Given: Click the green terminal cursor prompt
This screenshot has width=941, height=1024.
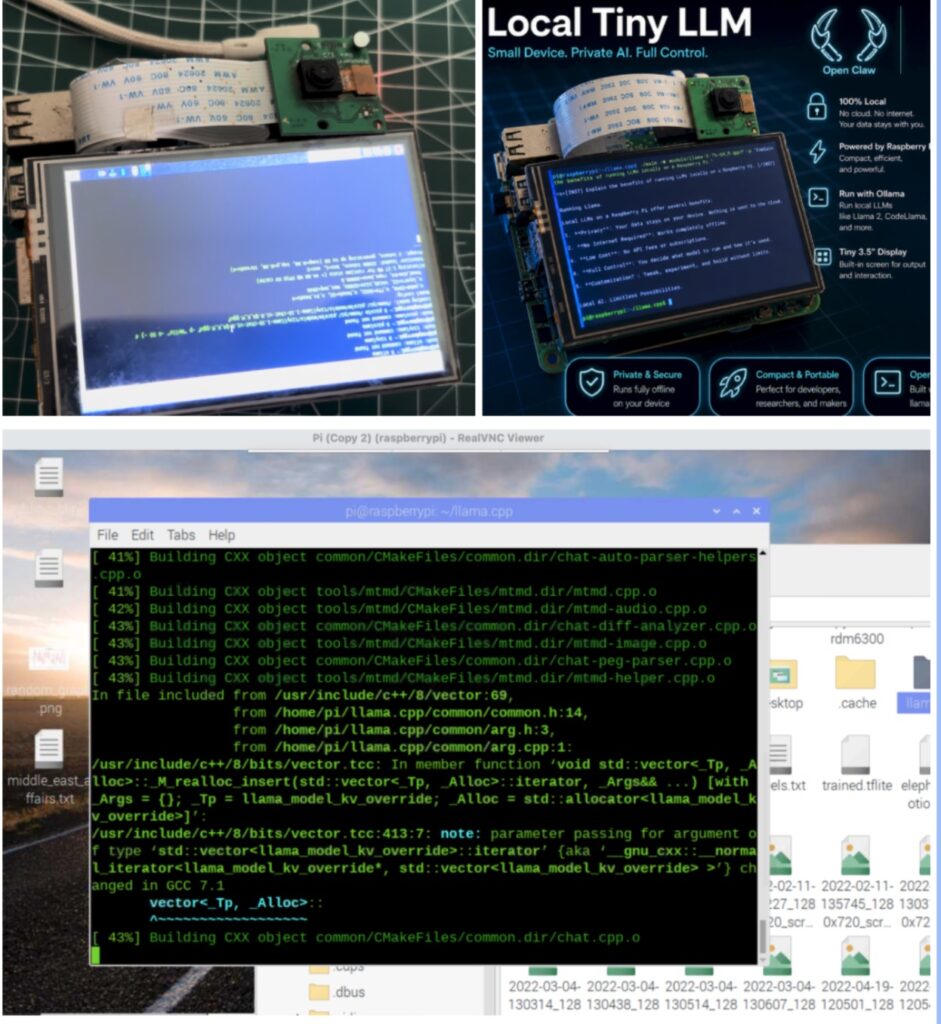Looking at the screenshot, I should click(x=96, y=955).
